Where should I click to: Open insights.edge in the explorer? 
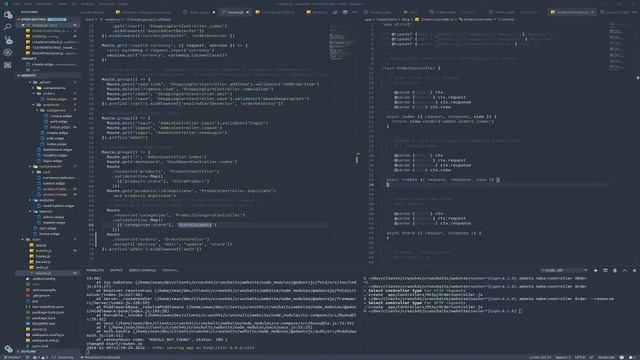pos(55,156)
